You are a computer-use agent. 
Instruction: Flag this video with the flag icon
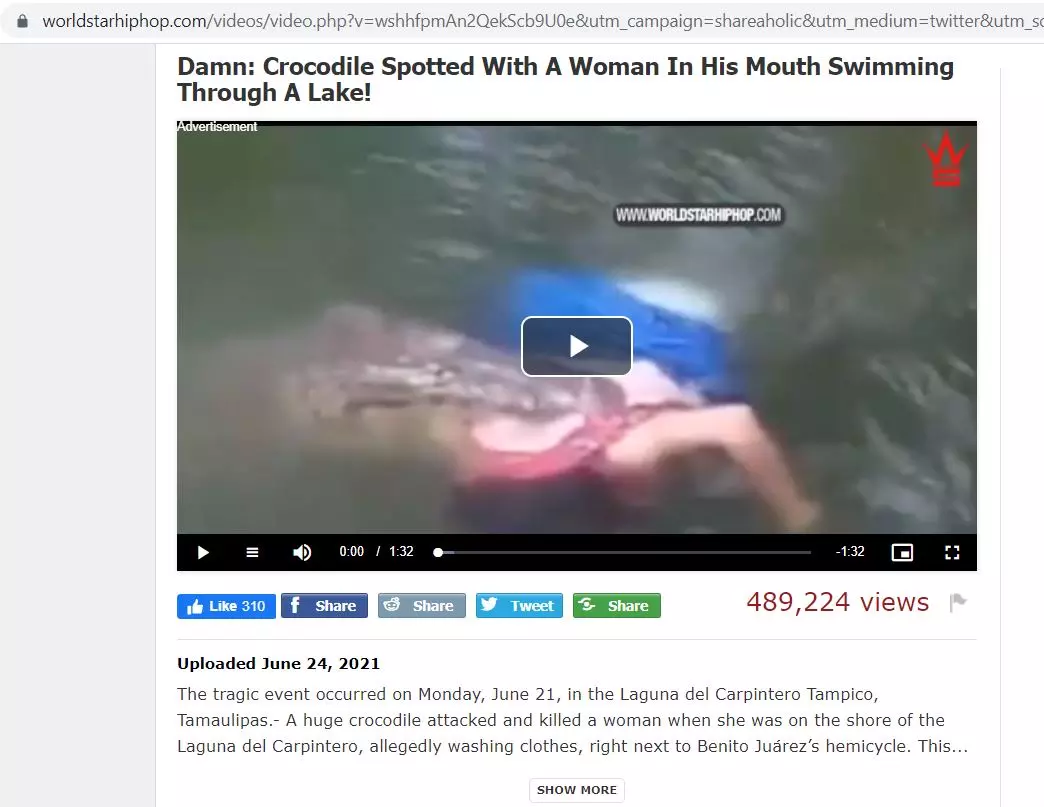click(958, 603)
